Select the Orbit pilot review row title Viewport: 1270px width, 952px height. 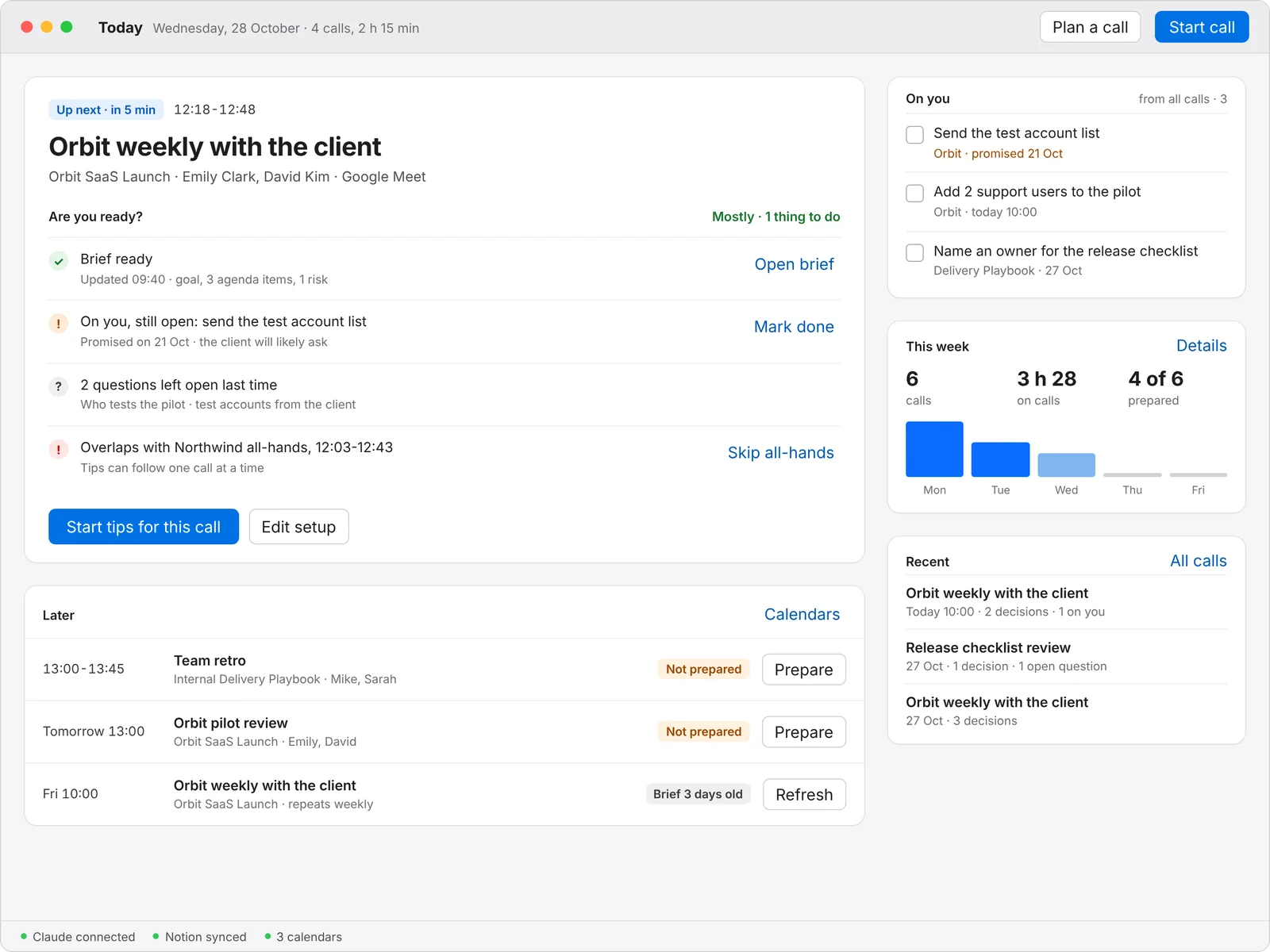click(x=231, y=724)
